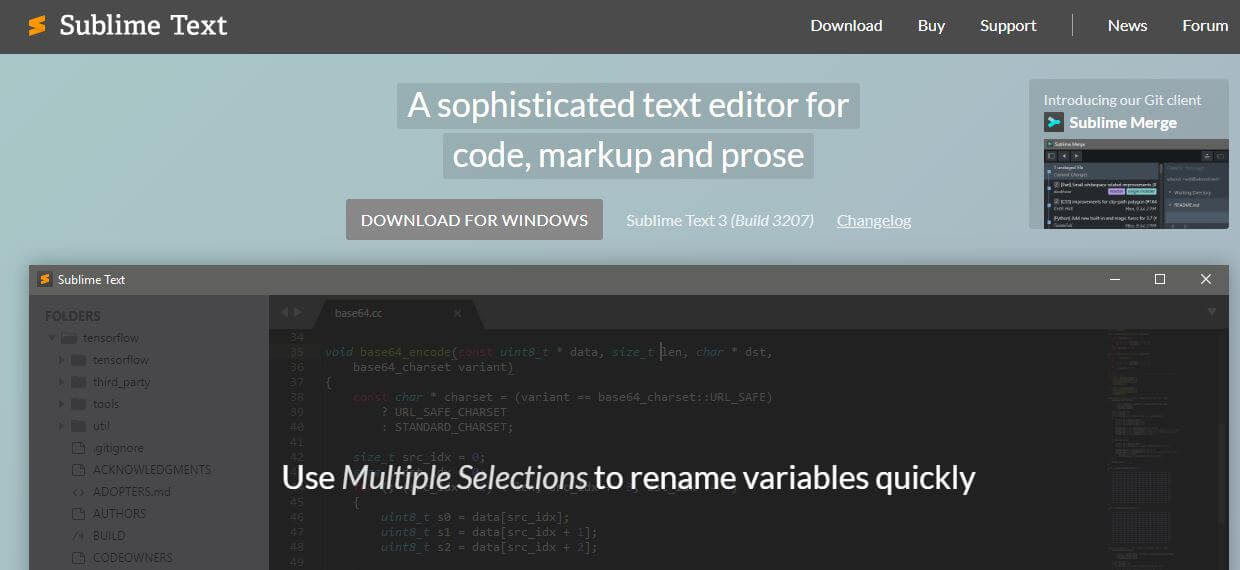This screenshot has width=1240, height=570.
Task: Go to next tab with right arrow
Action: pos(297,312)
